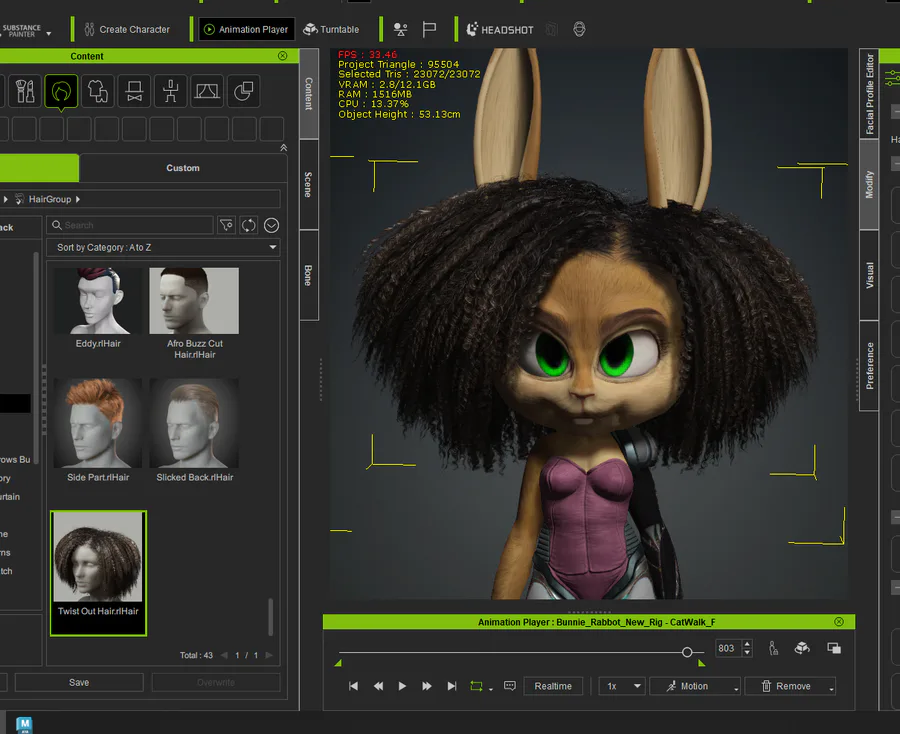
Task: Close the Content panel
Action: [x=282, y=56]
